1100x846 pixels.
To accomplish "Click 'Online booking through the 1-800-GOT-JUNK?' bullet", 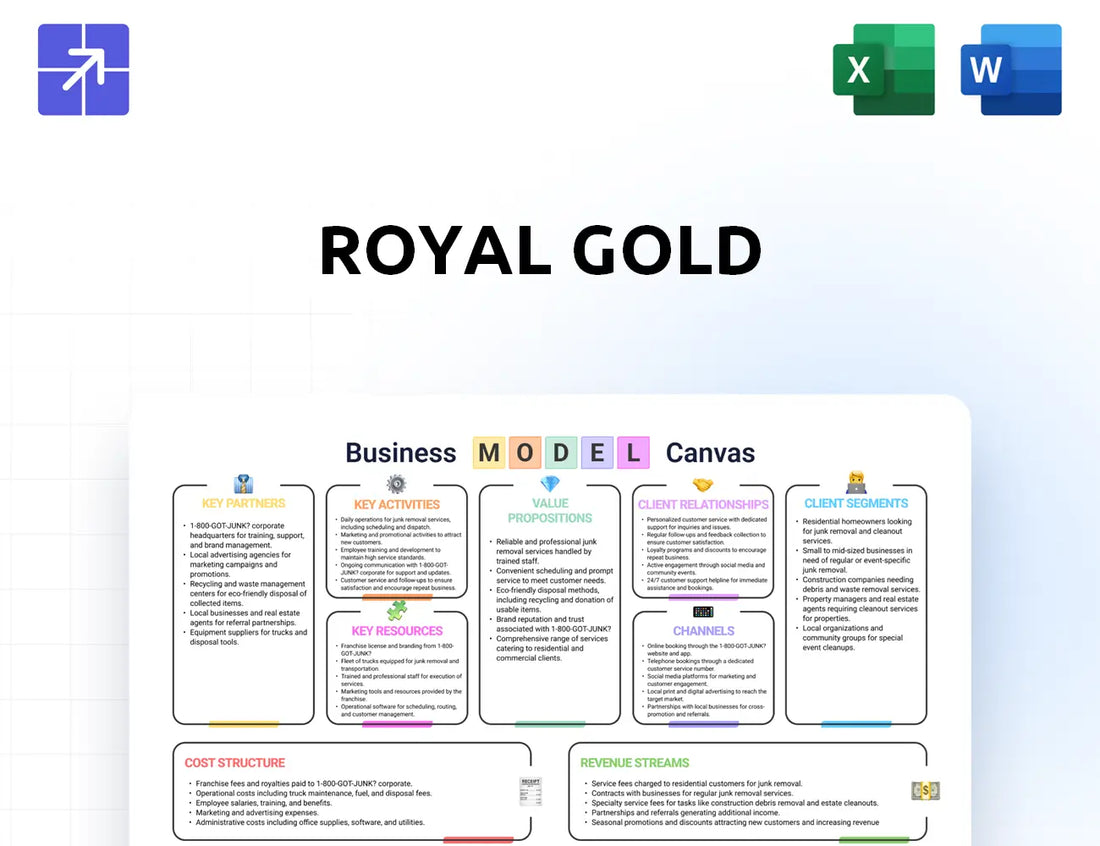I will point(706,650).
